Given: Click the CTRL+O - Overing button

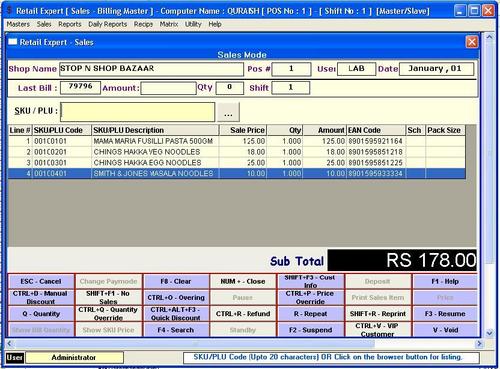Looking at the screenshot, I should pos(176,297).
